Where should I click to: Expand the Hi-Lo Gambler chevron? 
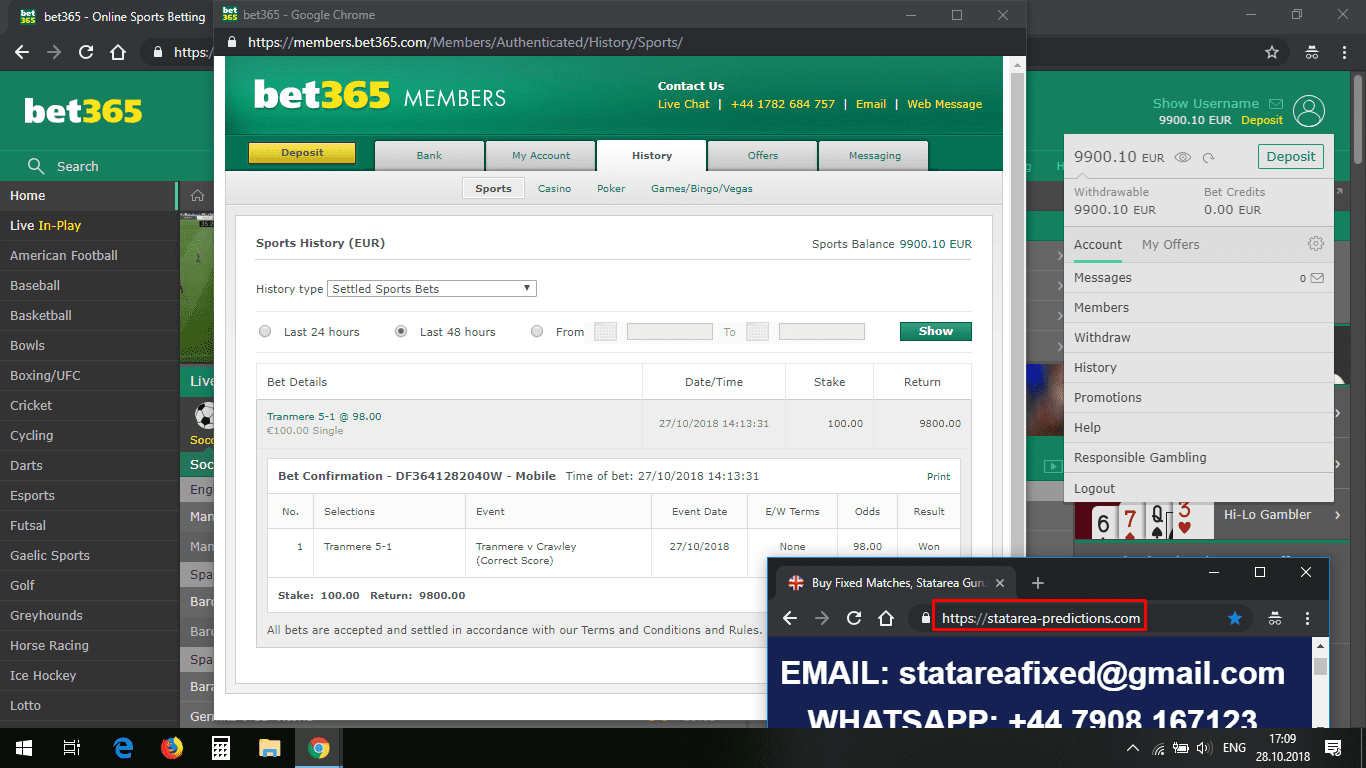[x=1338, y=514]
